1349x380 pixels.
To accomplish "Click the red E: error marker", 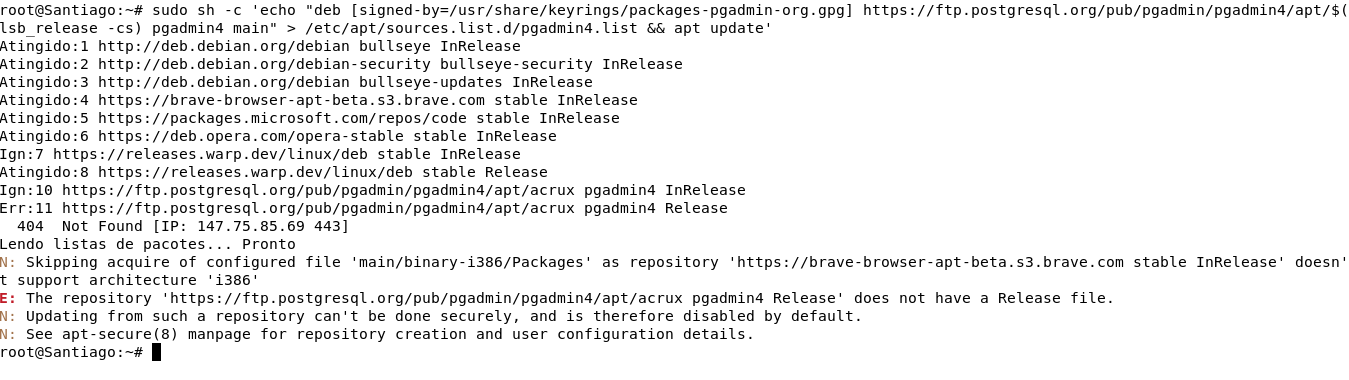I will coord(8,298).
